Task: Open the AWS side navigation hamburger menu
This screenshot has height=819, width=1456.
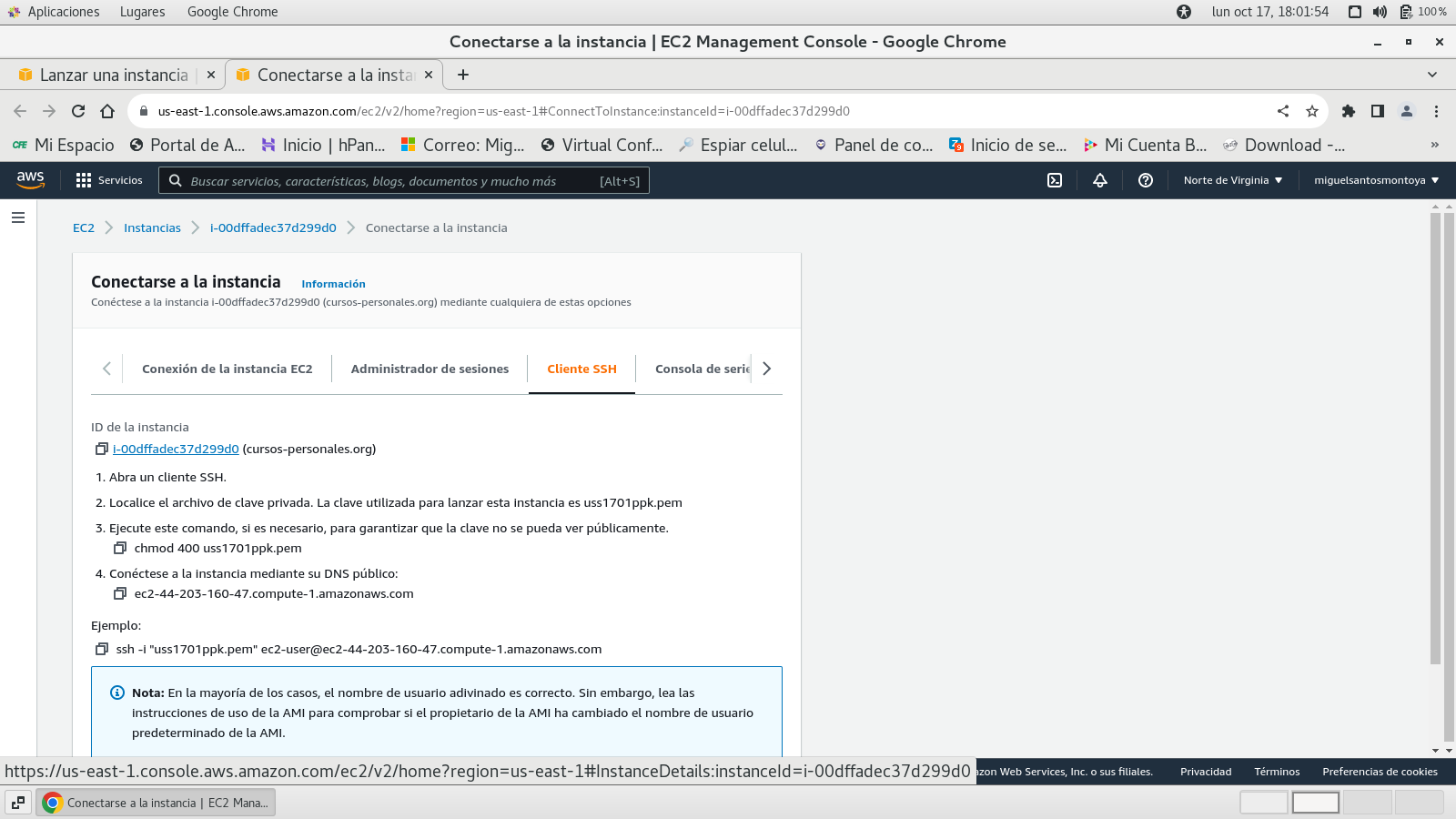Action: point(18,217)
